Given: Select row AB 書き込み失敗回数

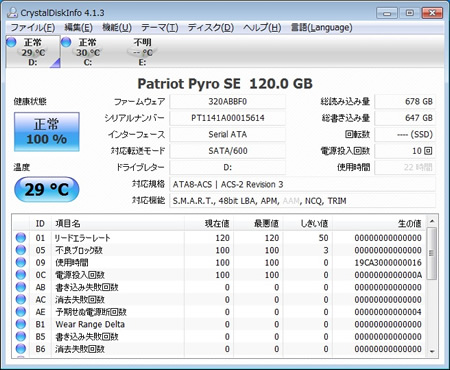Looking at the screenshot, I should click(x=219, y=287).
